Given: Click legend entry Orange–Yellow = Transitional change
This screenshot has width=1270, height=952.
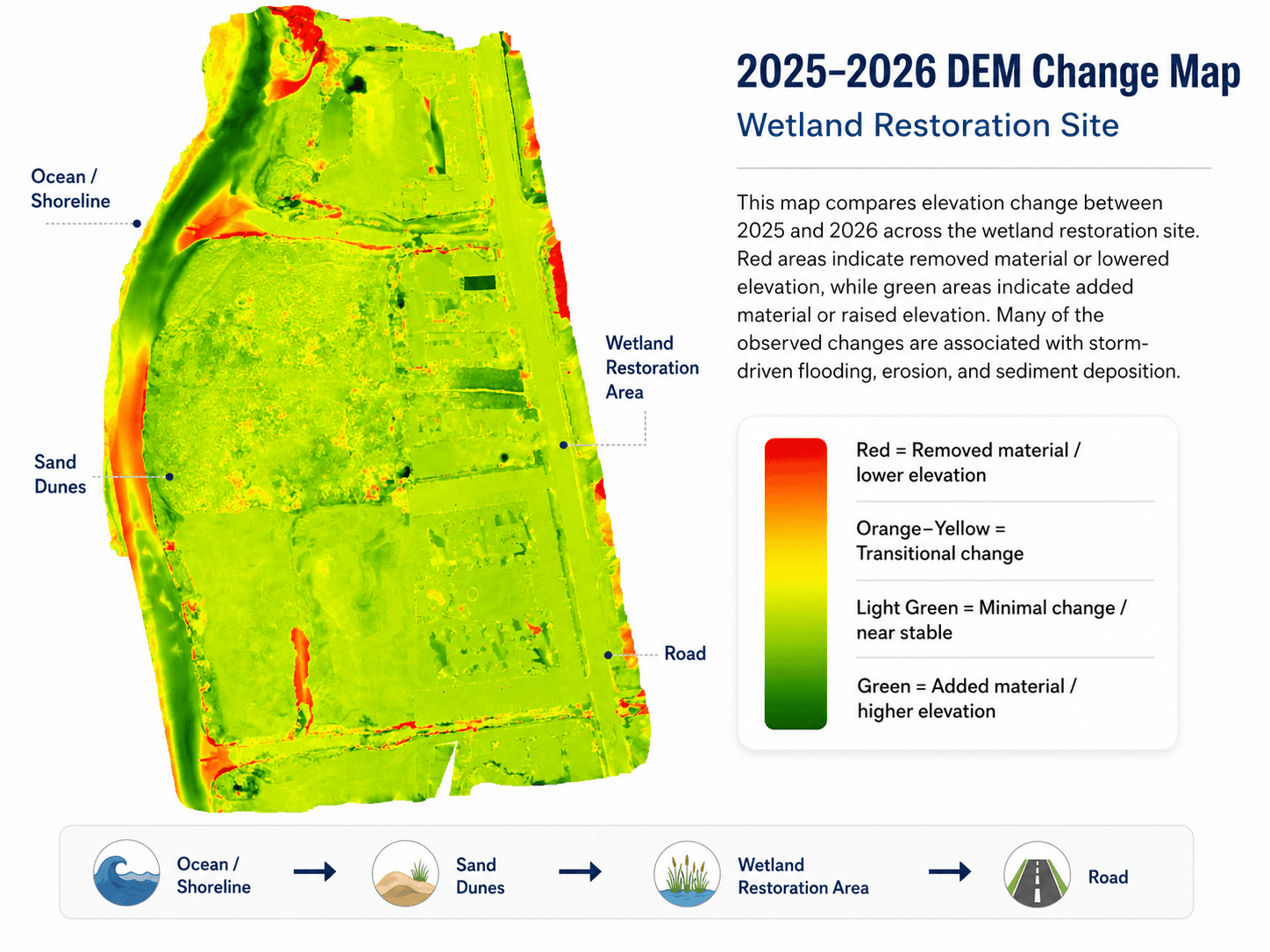Looking at the screenshot, I should tap(939, 541).
